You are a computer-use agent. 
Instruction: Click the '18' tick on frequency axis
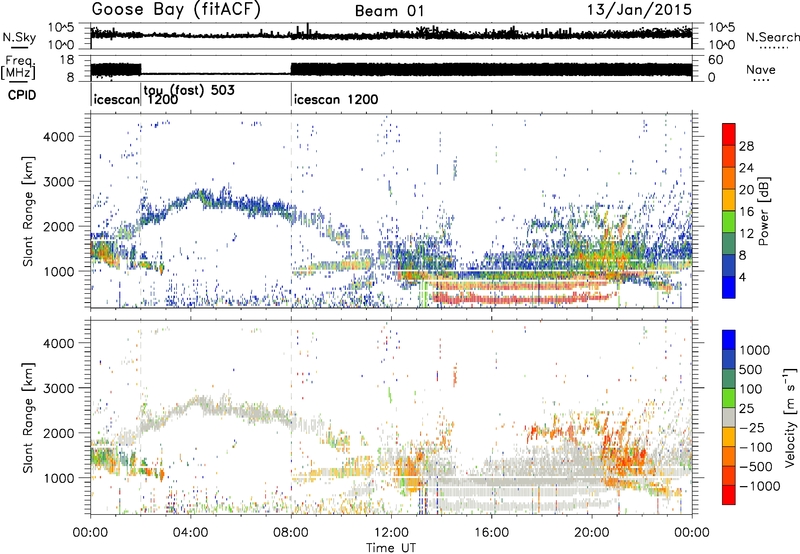tap(67, 60)
